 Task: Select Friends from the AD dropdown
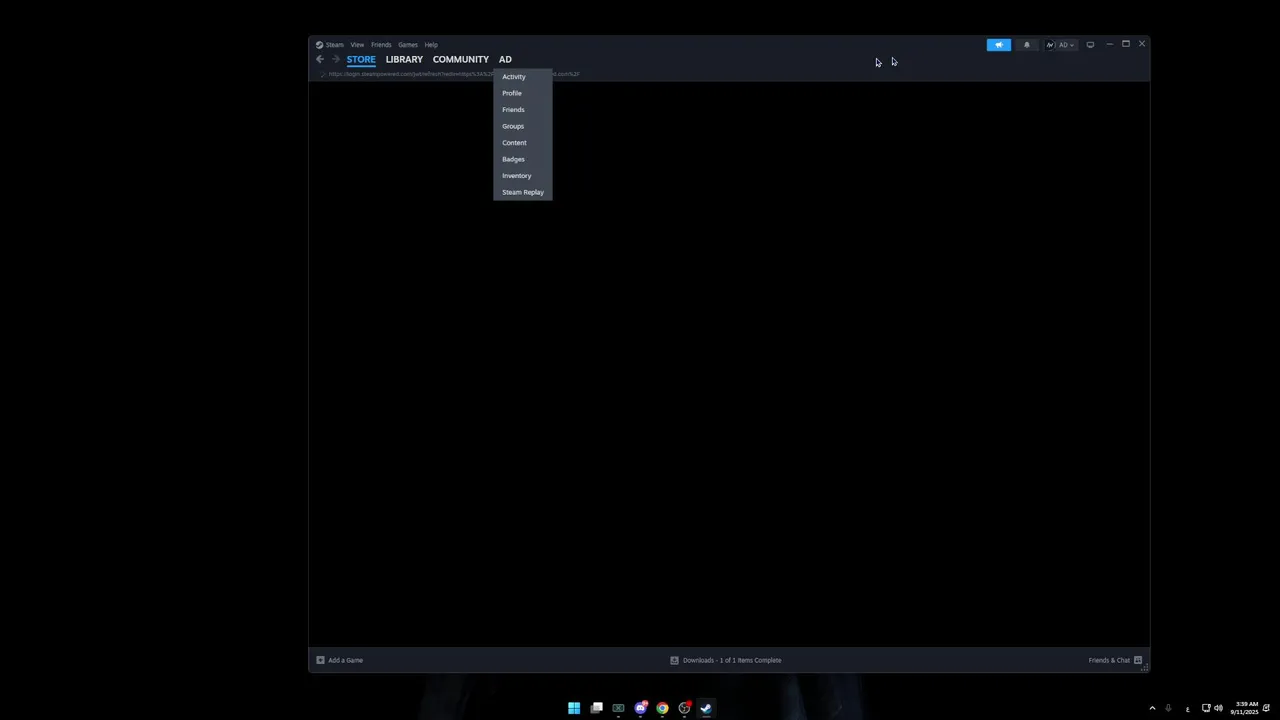(x=522, y=110)
